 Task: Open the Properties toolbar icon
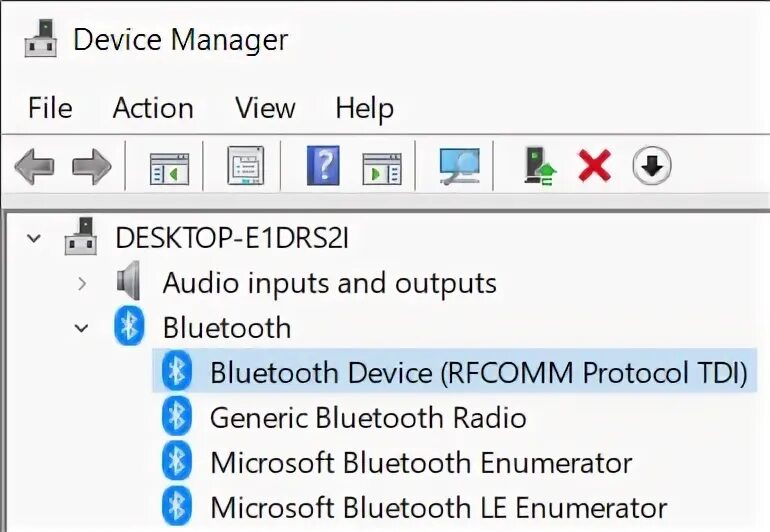[x=245, y=166]
